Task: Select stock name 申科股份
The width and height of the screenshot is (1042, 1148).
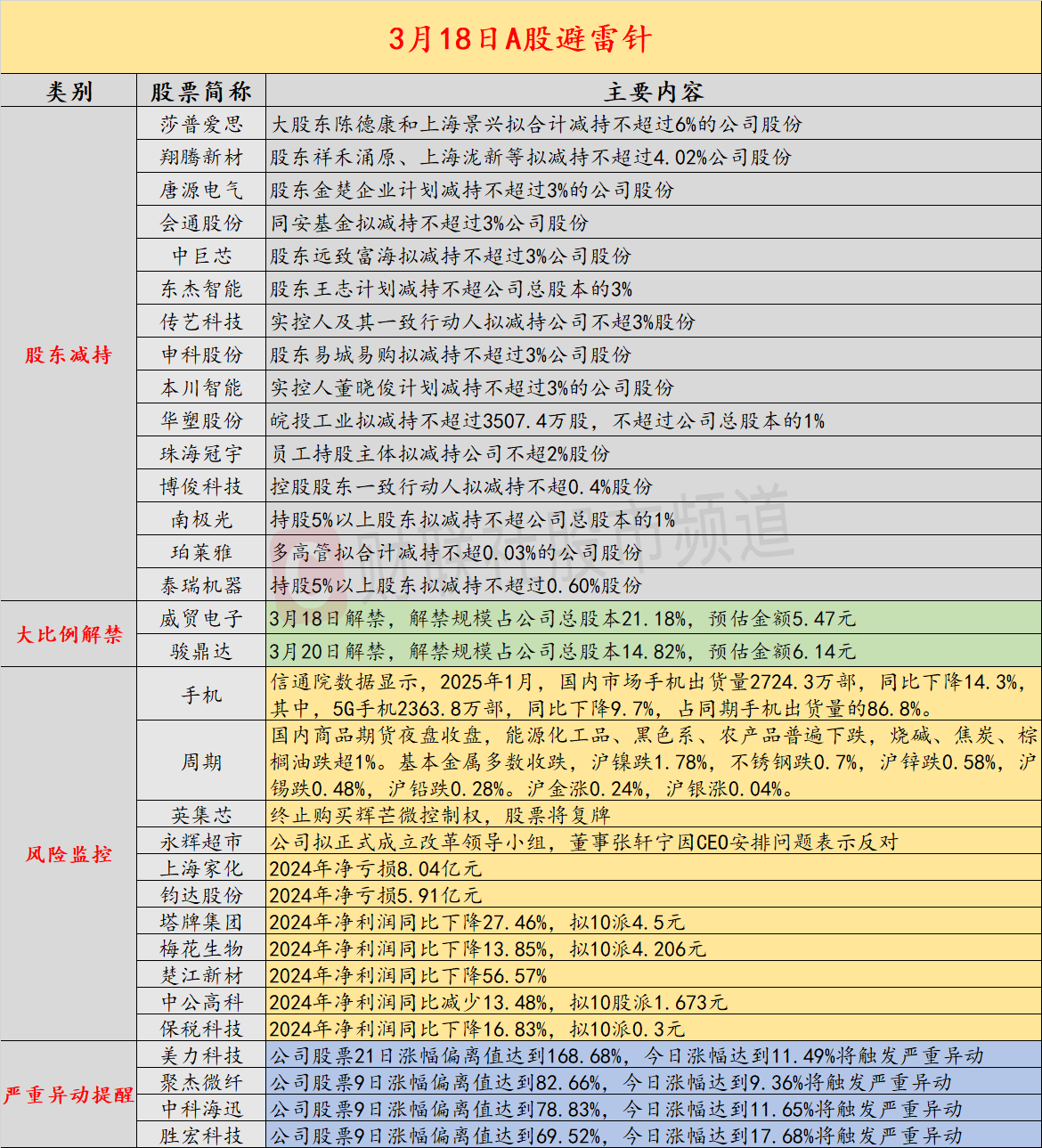Action: point(201,354)
